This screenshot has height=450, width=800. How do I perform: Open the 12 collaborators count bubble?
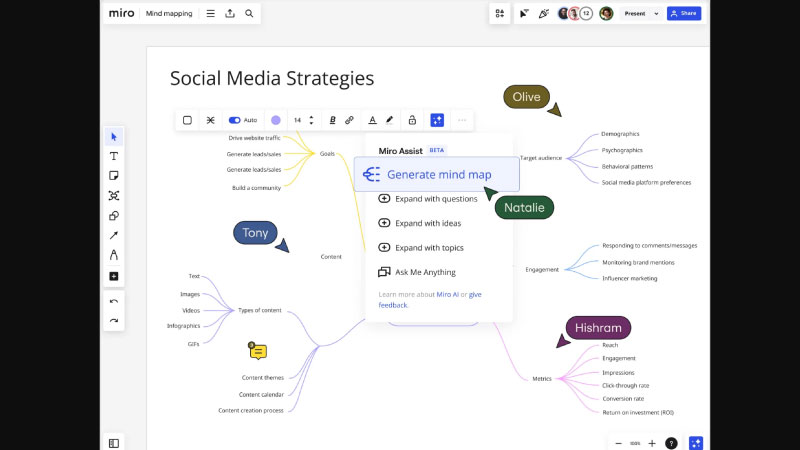pos(586,14)
